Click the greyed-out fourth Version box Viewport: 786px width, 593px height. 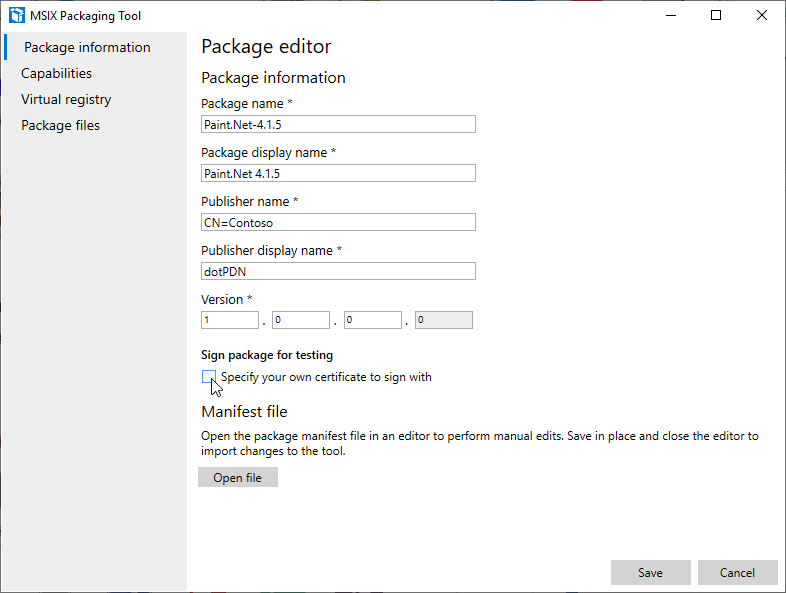pos(444,320)
